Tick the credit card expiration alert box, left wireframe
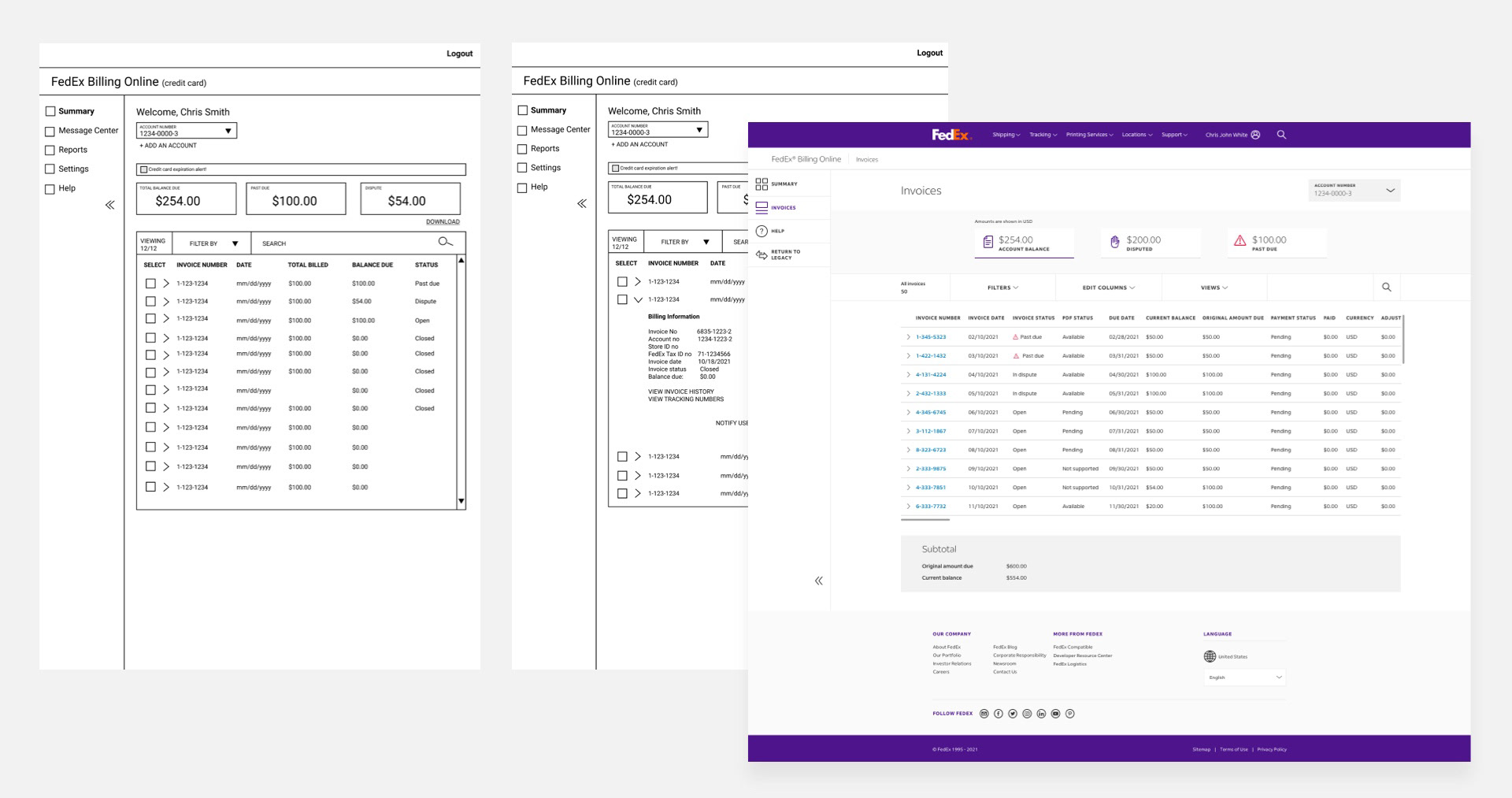Viewport: 1512px width, 798px height. (x=144, y=169)
